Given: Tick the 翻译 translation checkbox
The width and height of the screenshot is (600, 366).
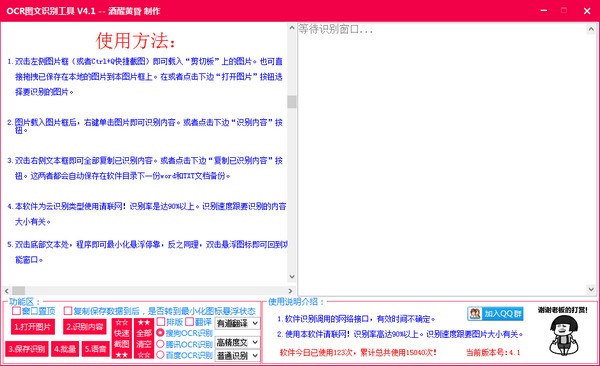Looking at the screenshot, I should click(x=189, y=322).
